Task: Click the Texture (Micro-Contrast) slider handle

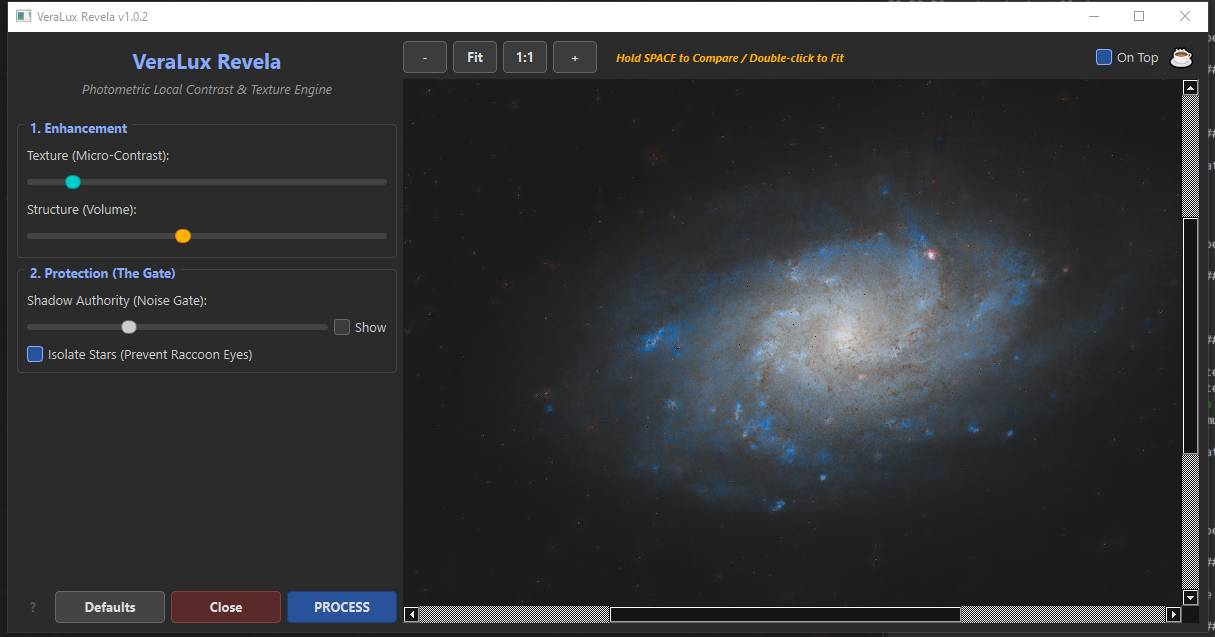Action: click(x=73, y=182)
